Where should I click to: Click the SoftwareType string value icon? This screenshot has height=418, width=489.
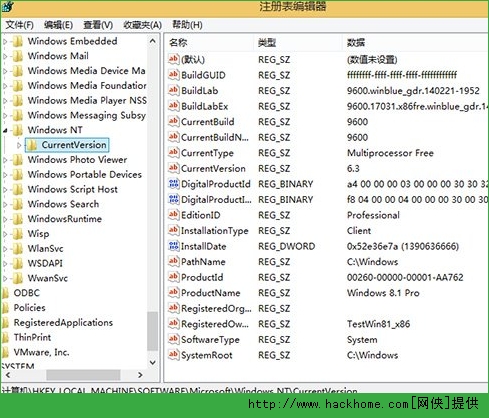(174, 339)
